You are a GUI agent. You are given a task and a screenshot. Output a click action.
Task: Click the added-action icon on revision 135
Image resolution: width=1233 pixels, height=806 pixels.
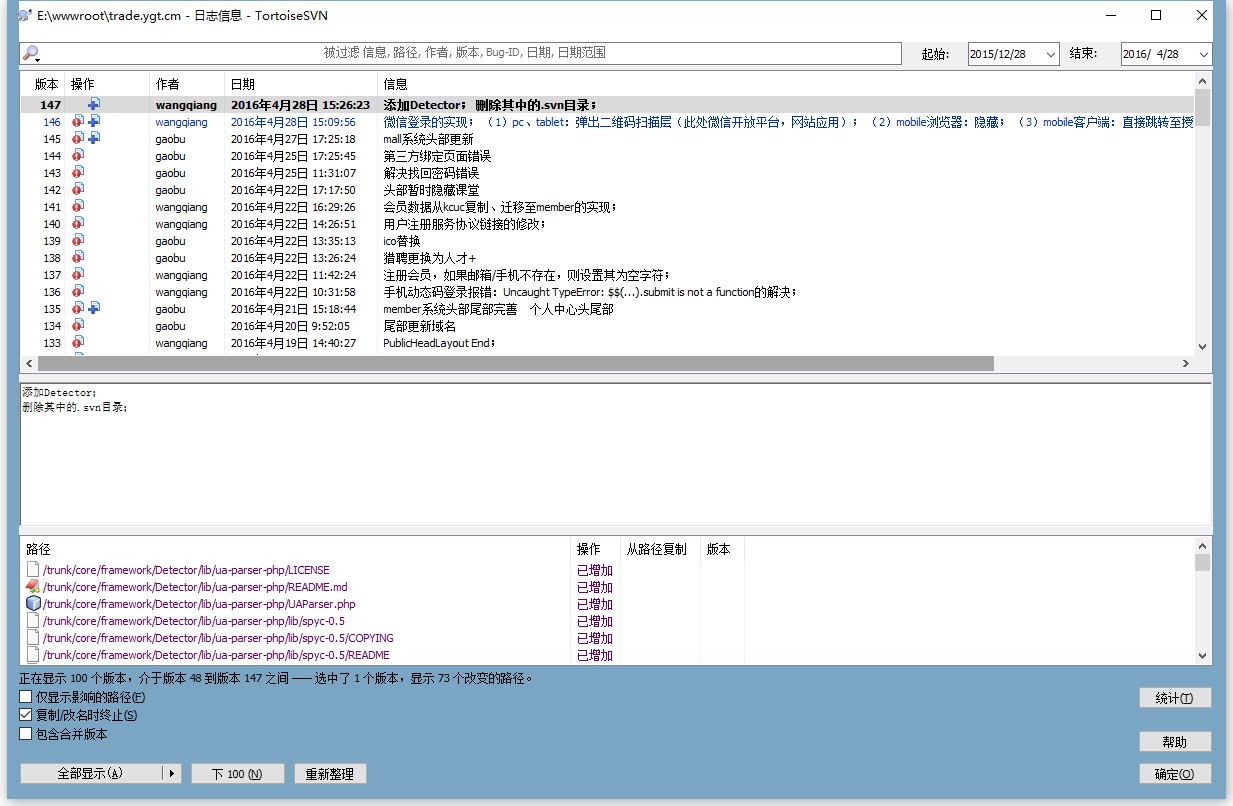pos(94,309)
